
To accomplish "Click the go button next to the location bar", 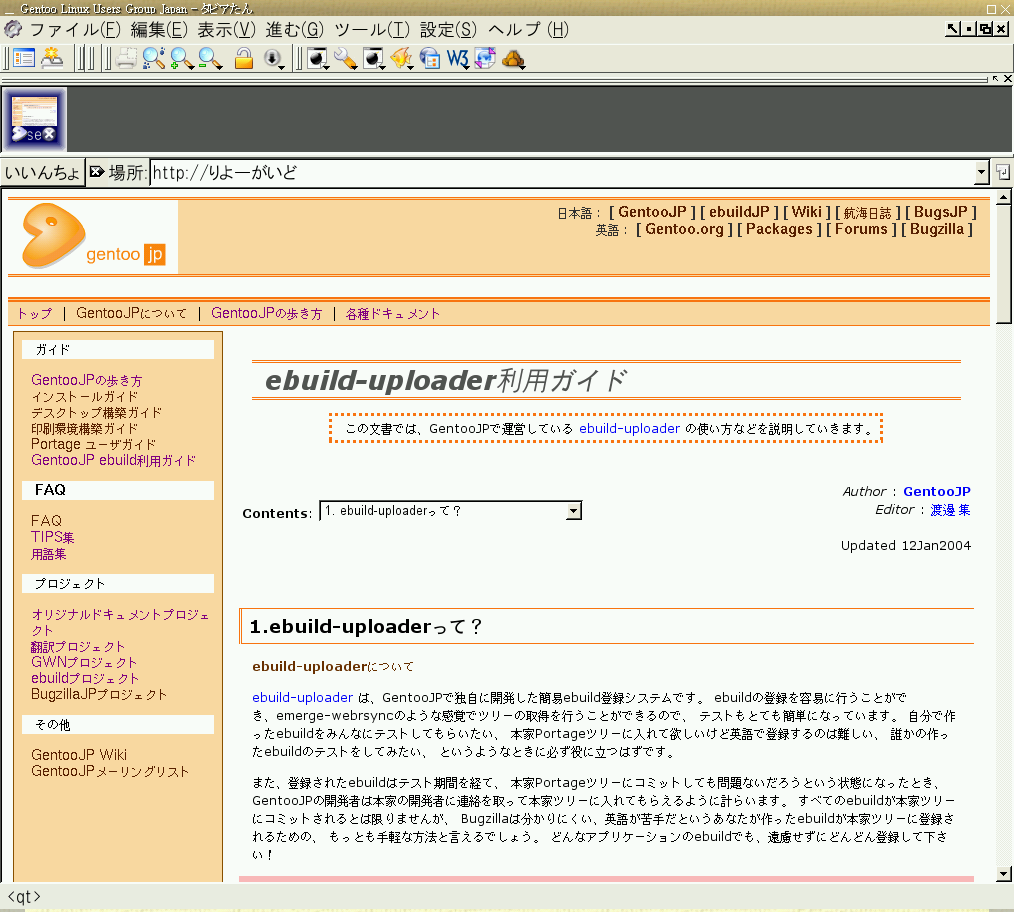I will coord(1002,172).
